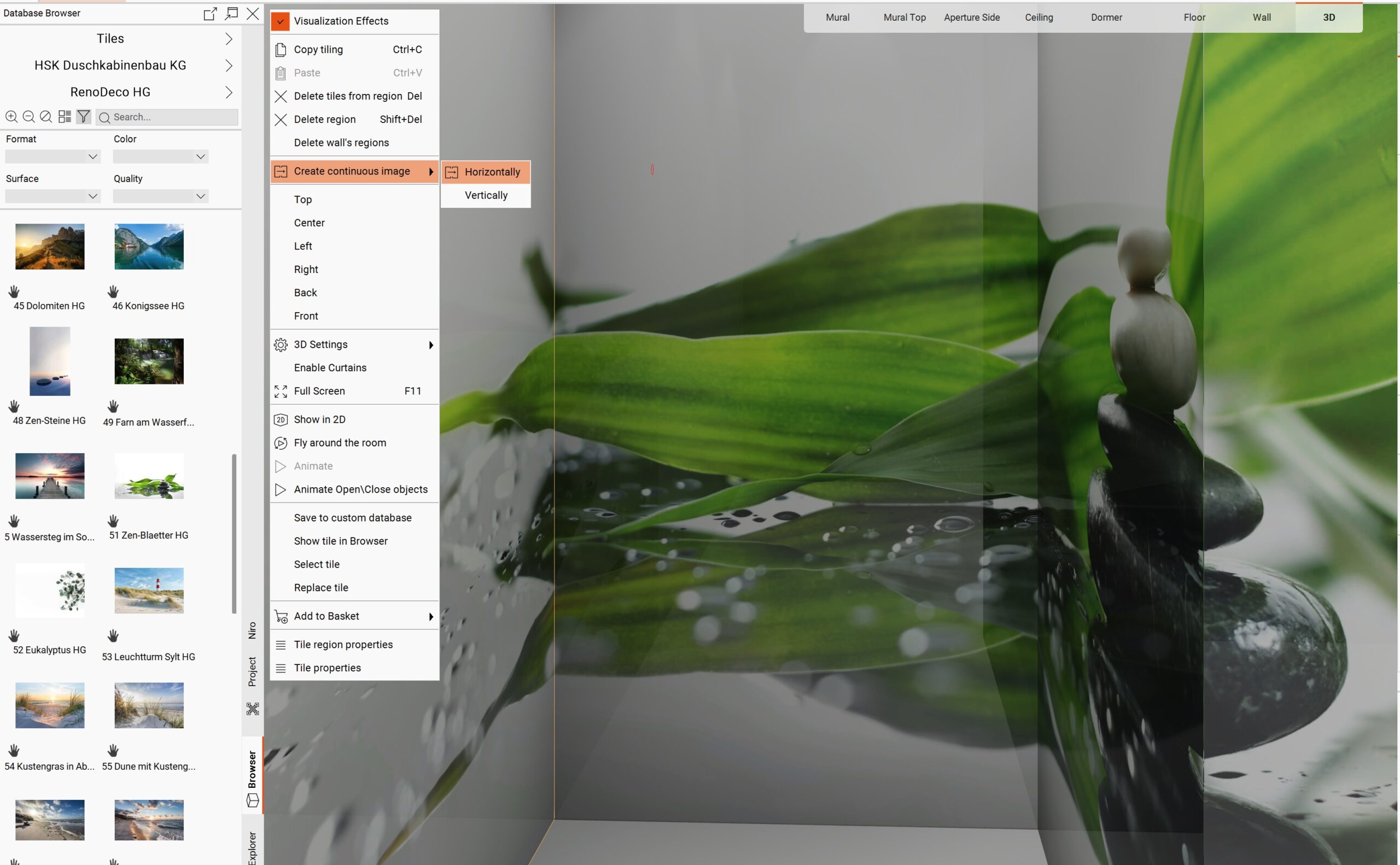Click Tile region properties
The height and width of the screenshot is (865, 1400).
click(x=343, y=645)
